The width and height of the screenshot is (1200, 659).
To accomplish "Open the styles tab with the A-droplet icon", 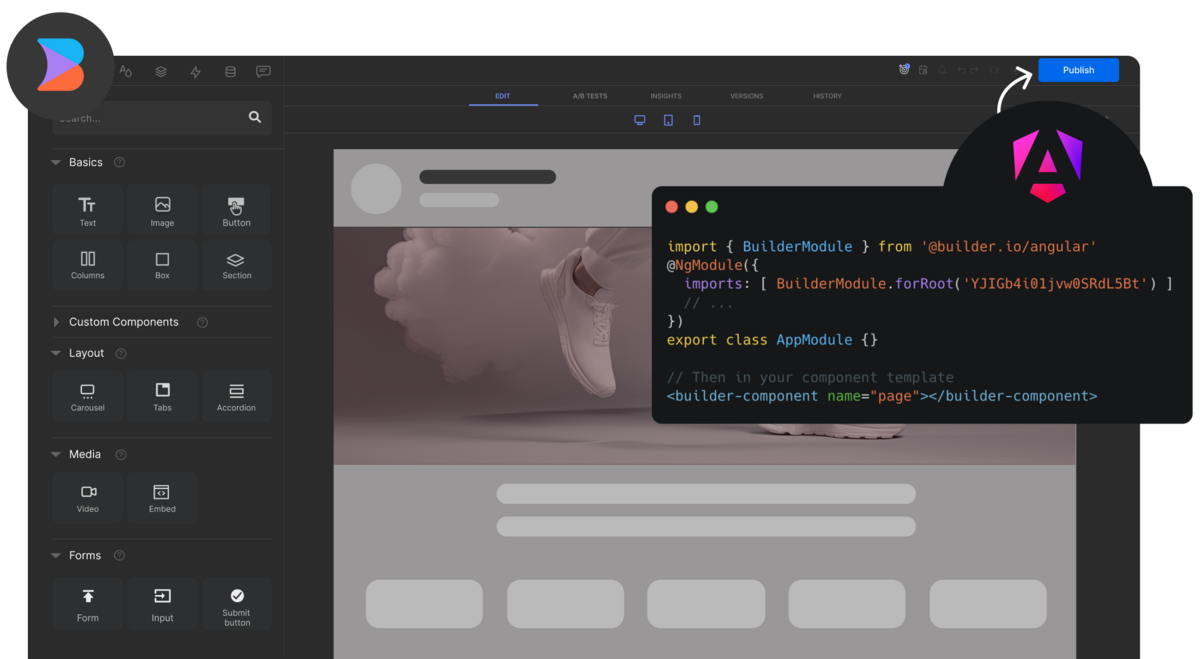I will tap(126, 71).
